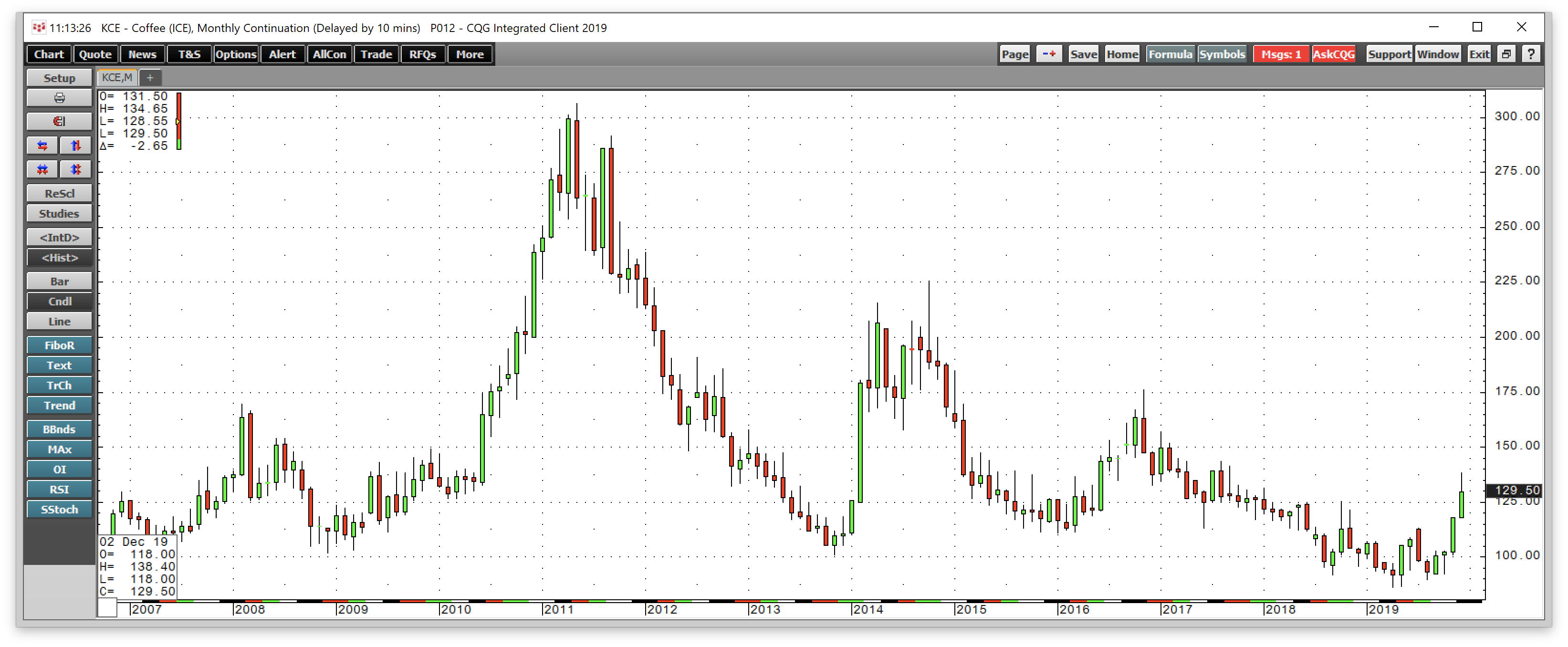Open the Chart menu
The width and height of the screenshot is (1568, 647).
[49, 54]
